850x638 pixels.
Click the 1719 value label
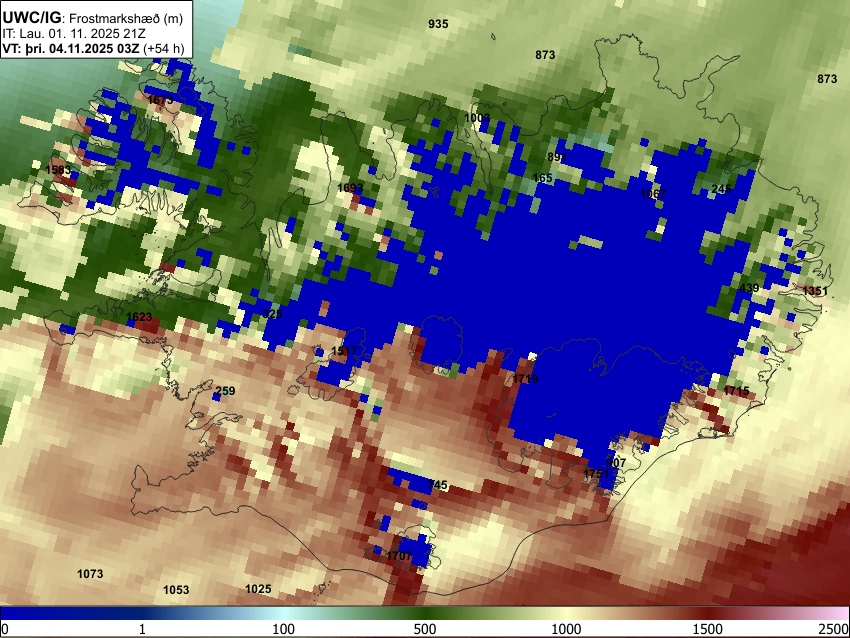[525, 378]
